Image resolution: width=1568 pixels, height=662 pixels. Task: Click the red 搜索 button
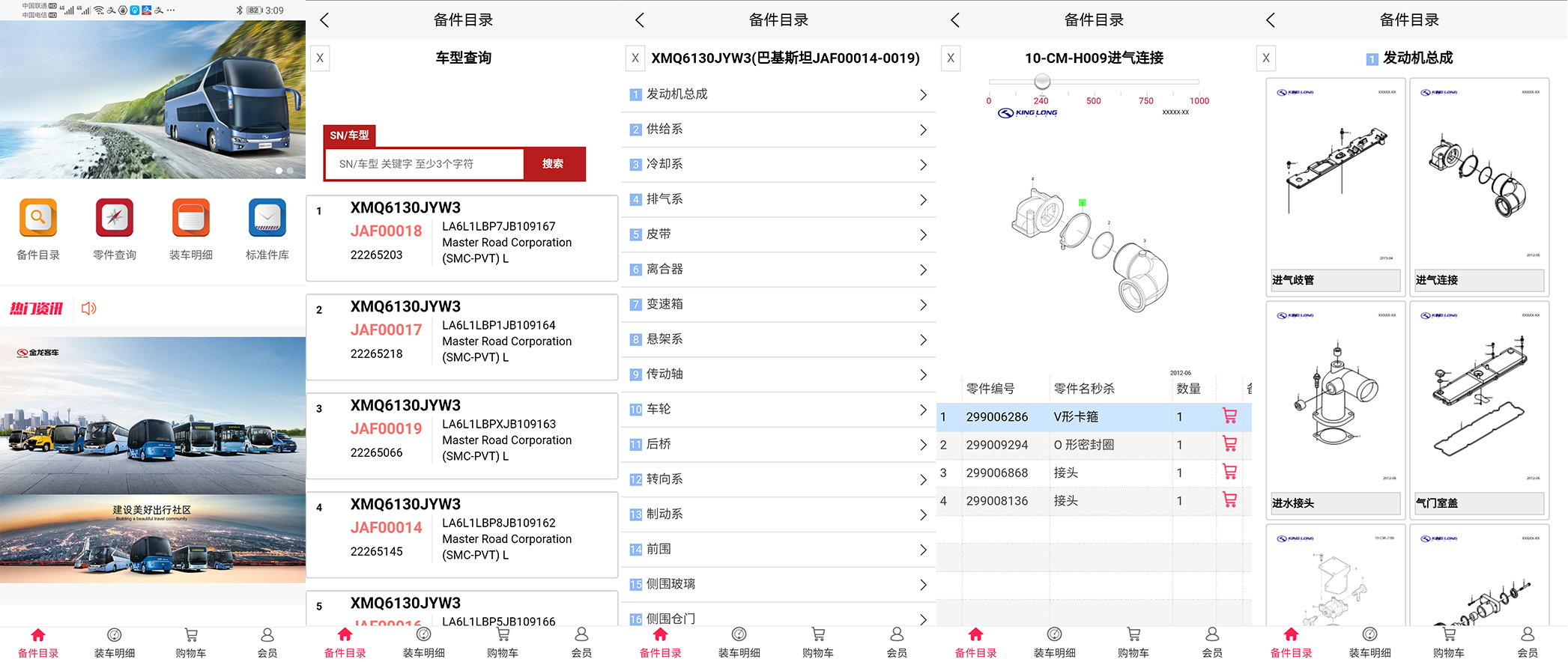[553, 164]
